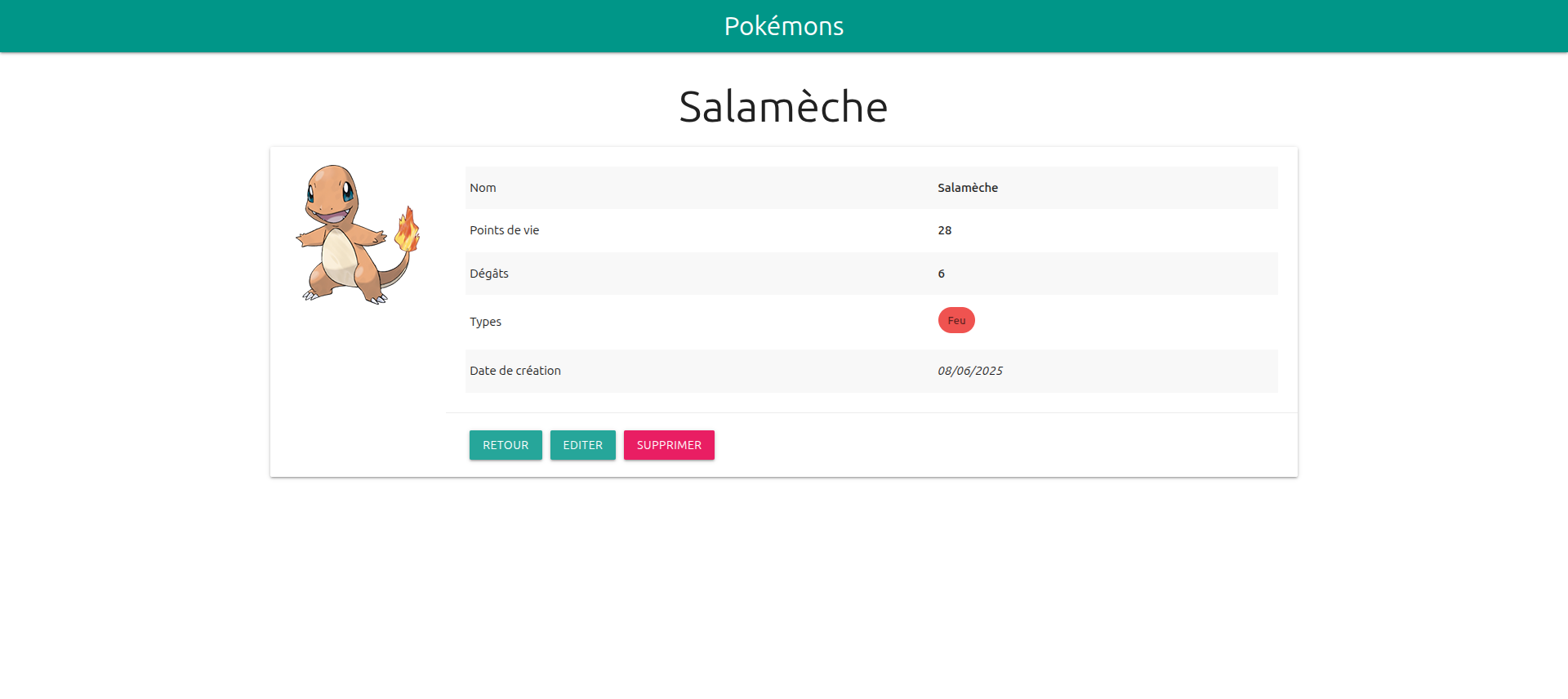Click the Points de vie label
This screenshot has width=1568, height=699.
click(x=505, y=230)
